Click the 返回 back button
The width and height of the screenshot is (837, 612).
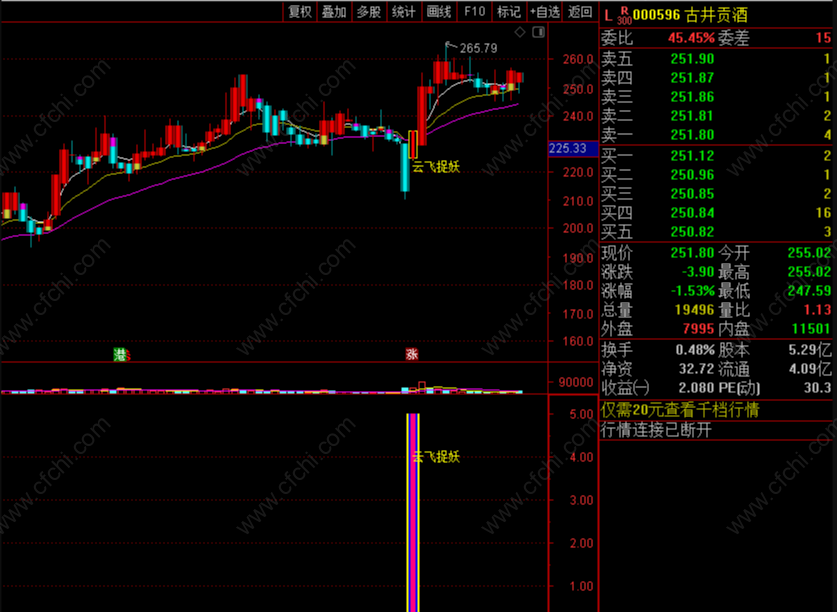click(x=580, y=12)
